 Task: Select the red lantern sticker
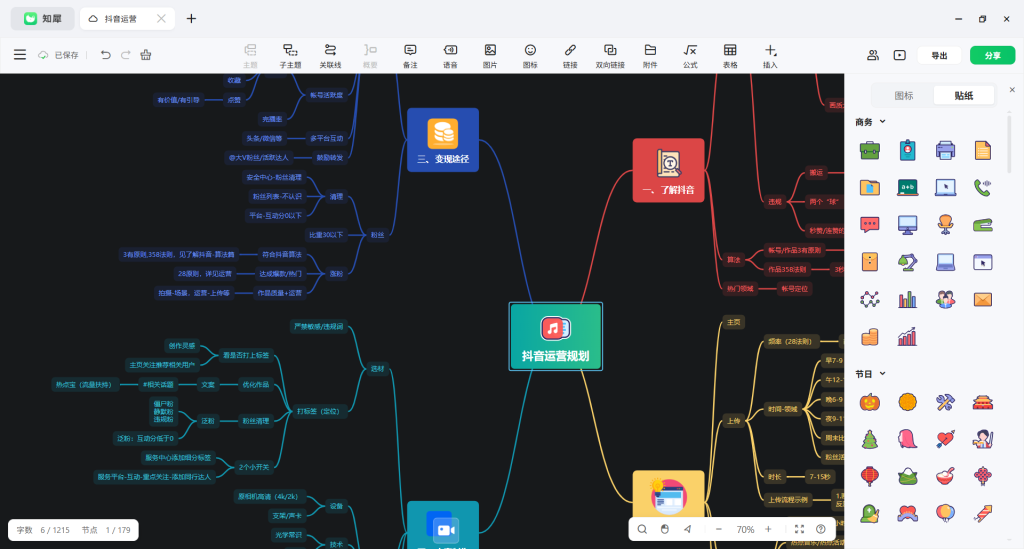870,477
